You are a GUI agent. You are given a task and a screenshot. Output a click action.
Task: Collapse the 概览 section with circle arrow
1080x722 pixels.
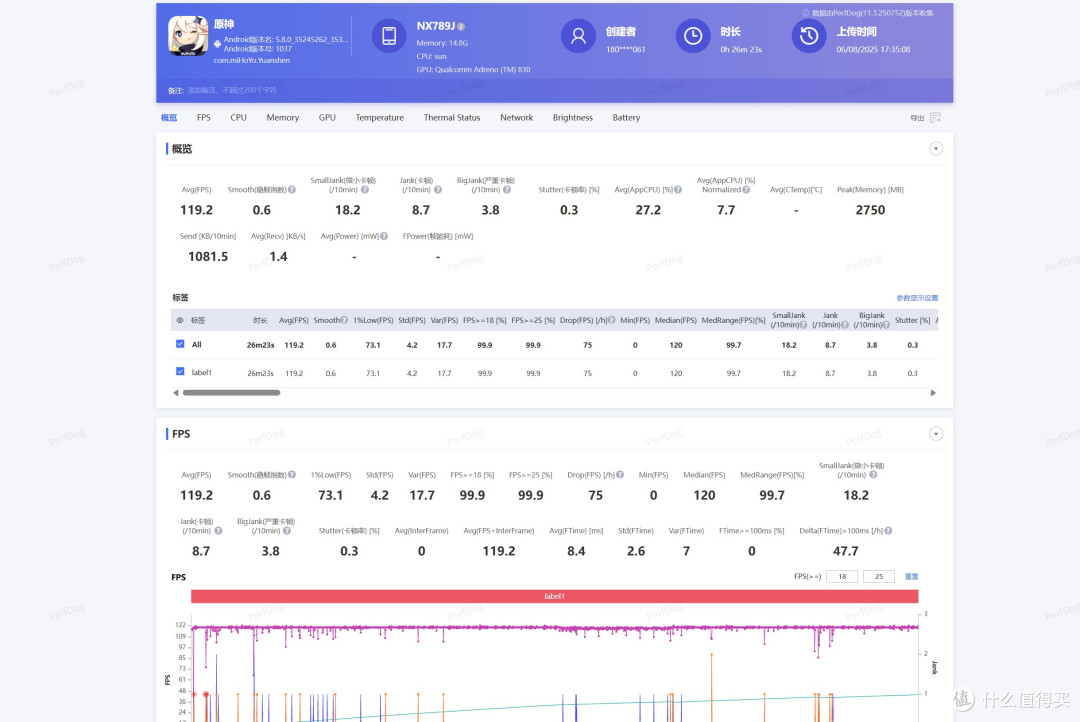pyautogui.click(x=935, y=149)
